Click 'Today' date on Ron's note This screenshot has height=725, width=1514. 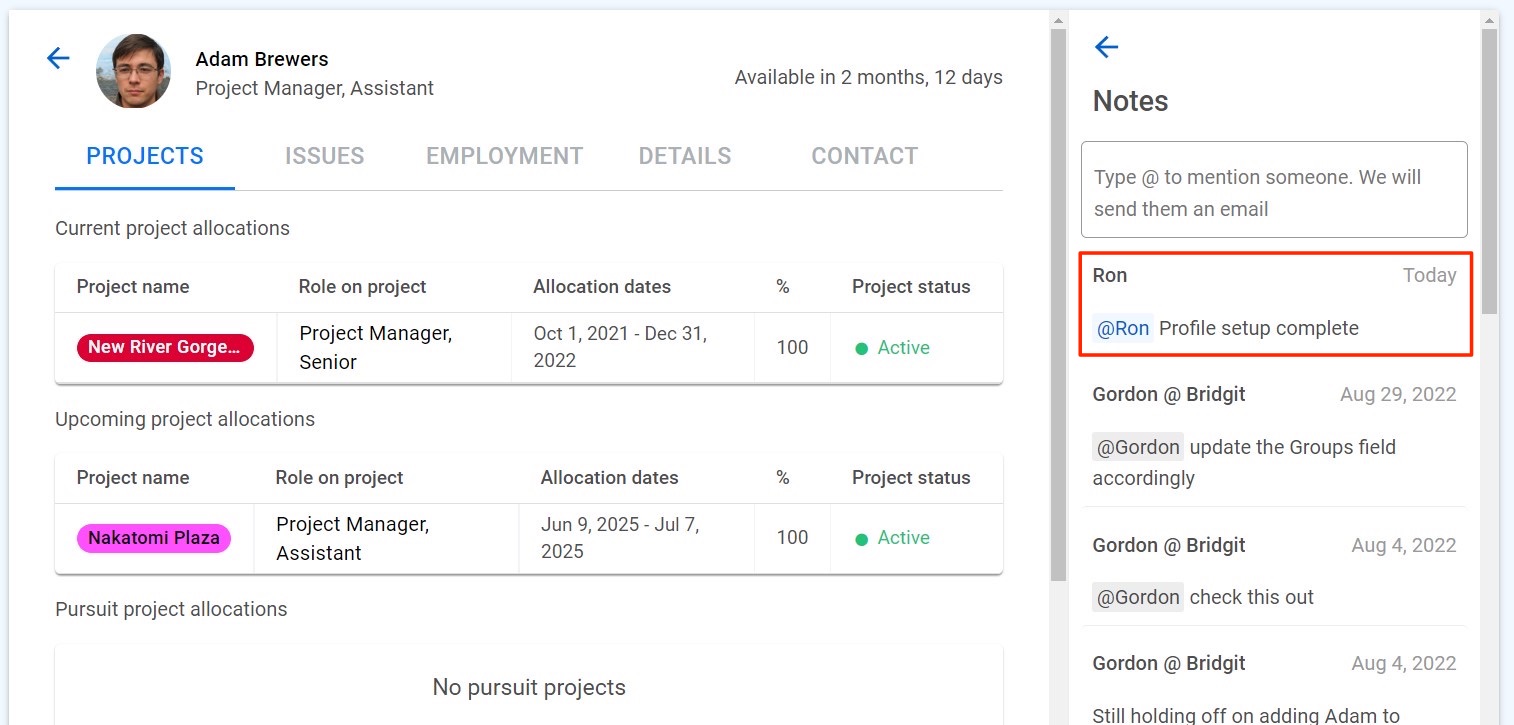[1429, 275]
